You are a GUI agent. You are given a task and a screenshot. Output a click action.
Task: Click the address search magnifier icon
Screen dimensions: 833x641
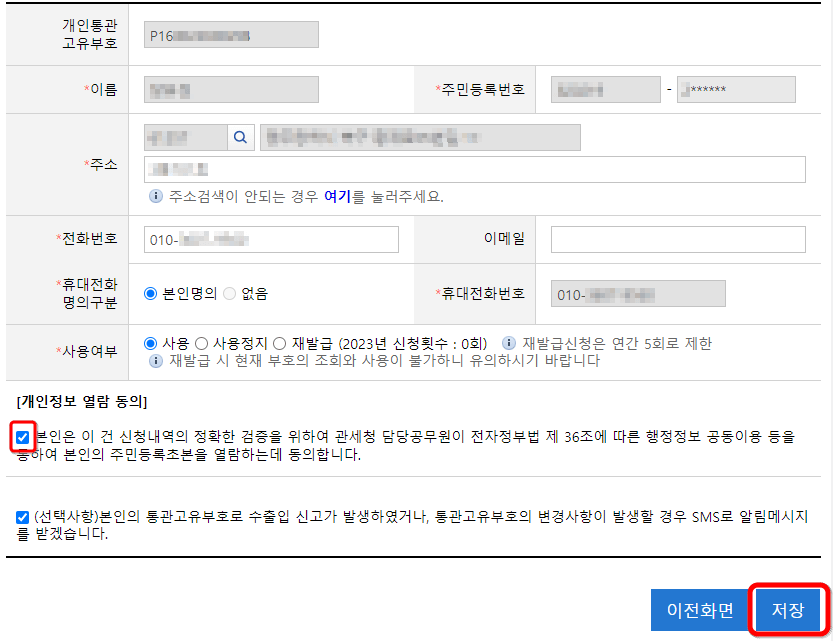tap(238, 135)
